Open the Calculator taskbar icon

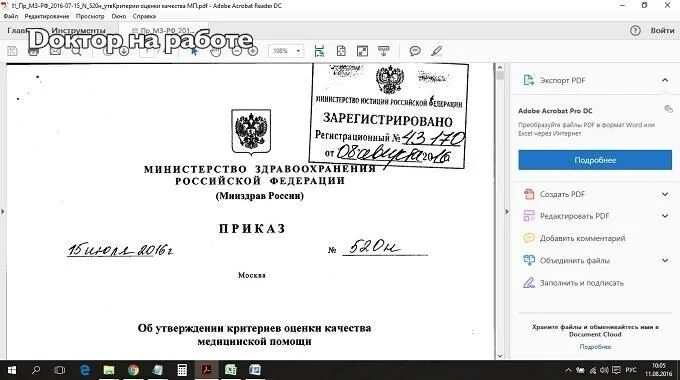pyautogui.click(x=182, y=370)
